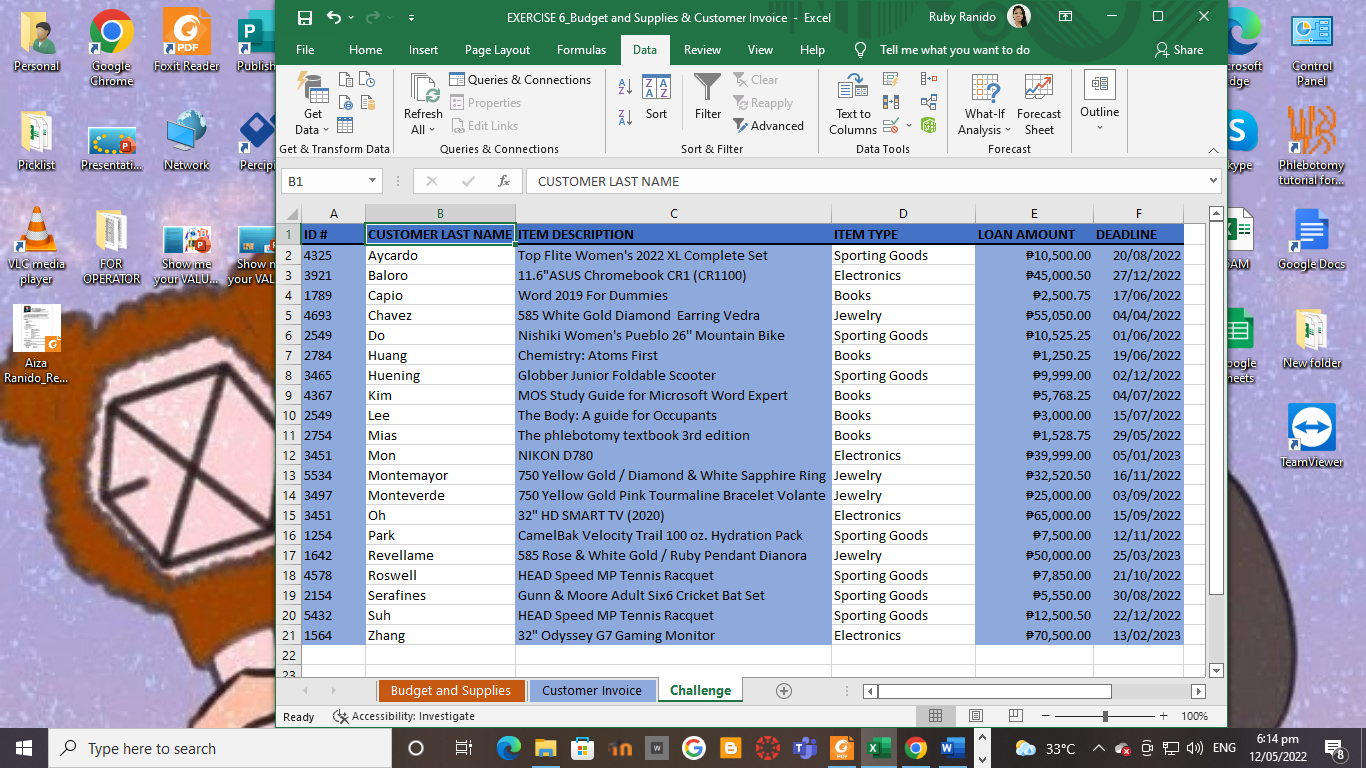Switch to the Home ribbon tab
1366x768 pixels.
(366, 50)
